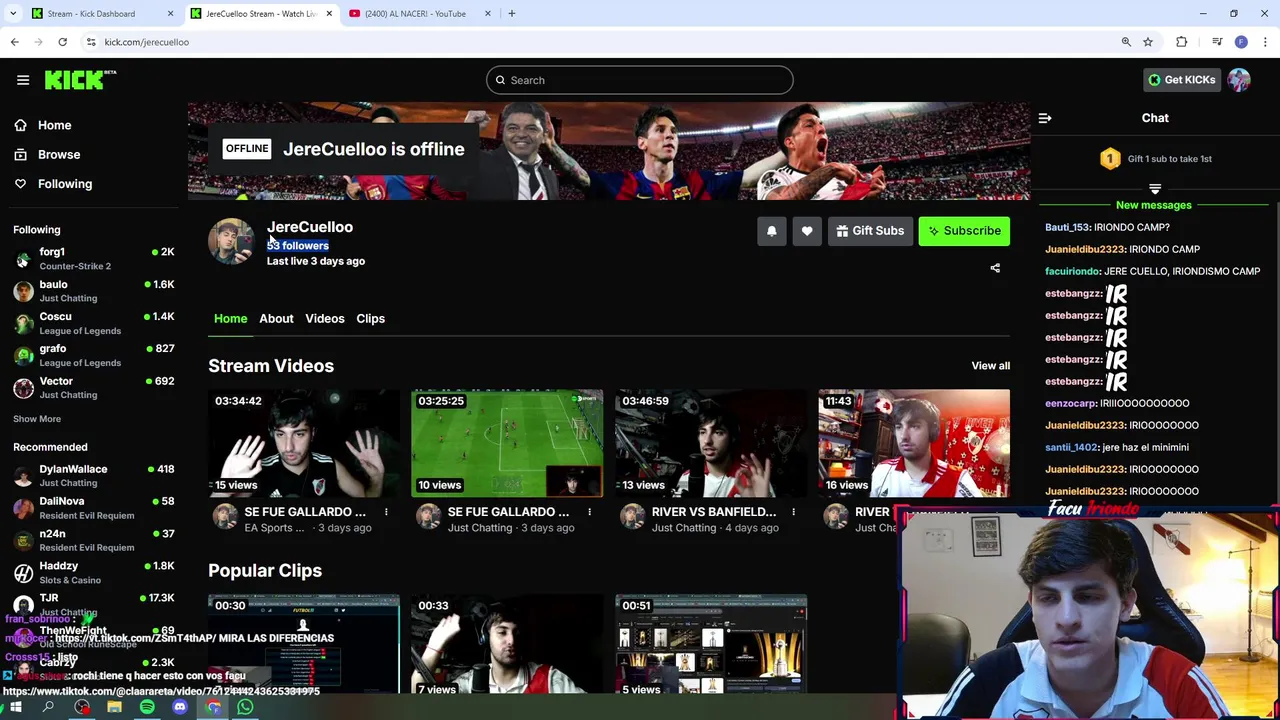Open WhatsApp from taskbar

click(x=245, y=708)
